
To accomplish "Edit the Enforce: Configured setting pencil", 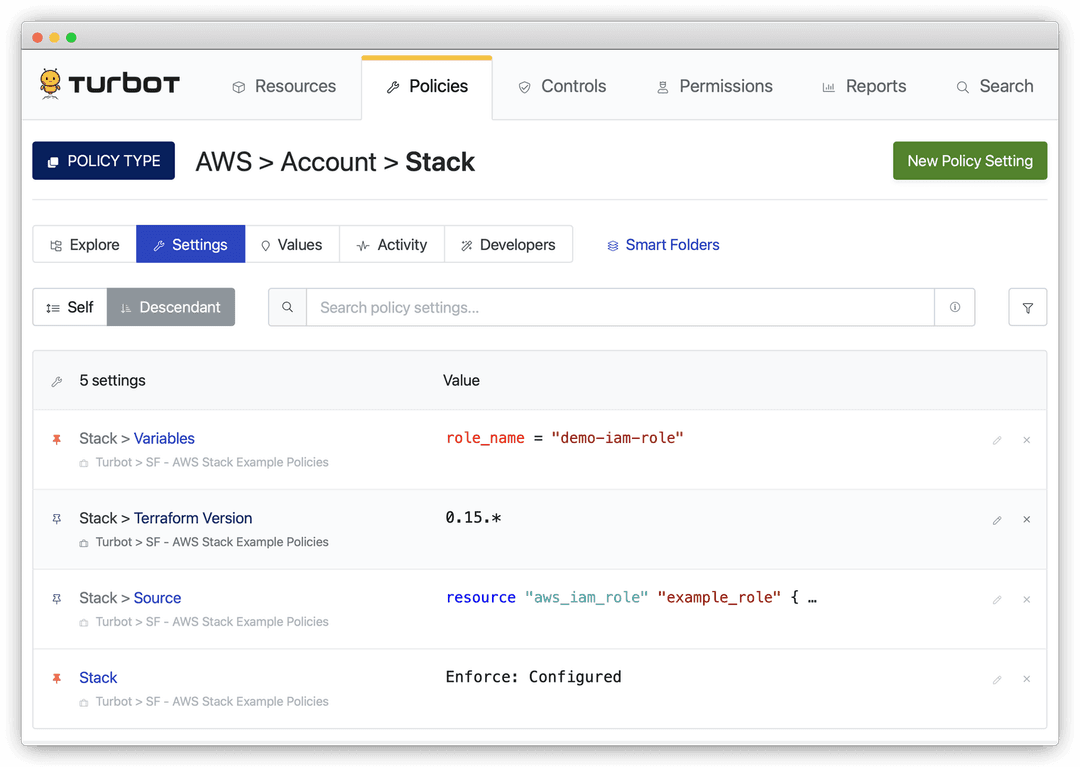I will pos(997,680).
